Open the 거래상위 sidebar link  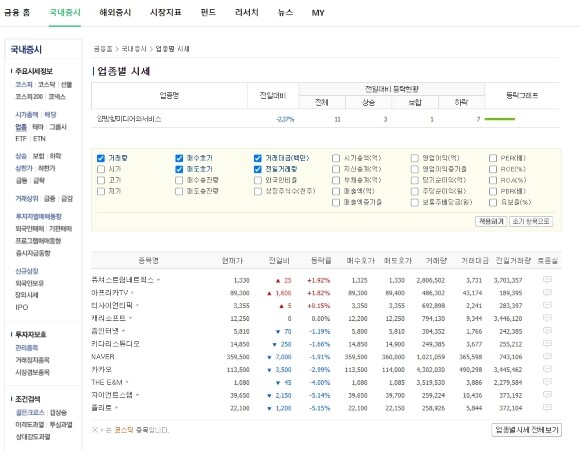pos(27,199)
